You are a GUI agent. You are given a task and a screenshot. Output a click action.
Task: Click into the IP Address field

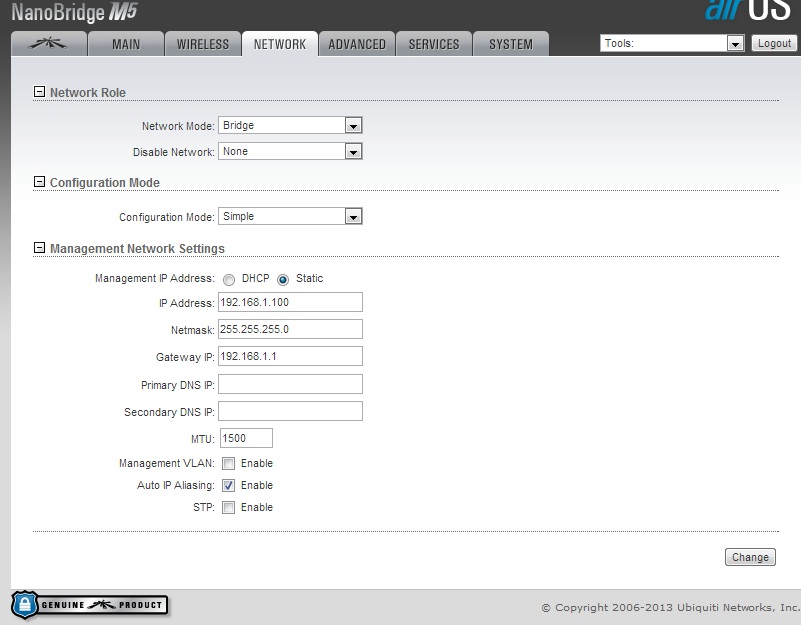[x=290, y=302]
